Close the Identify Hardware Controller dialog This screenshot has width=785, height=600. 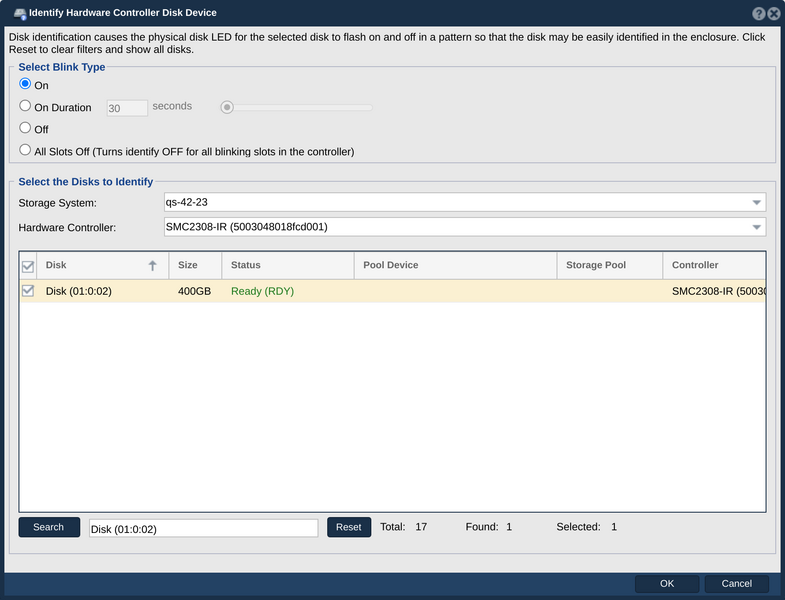tap(773, 14)
